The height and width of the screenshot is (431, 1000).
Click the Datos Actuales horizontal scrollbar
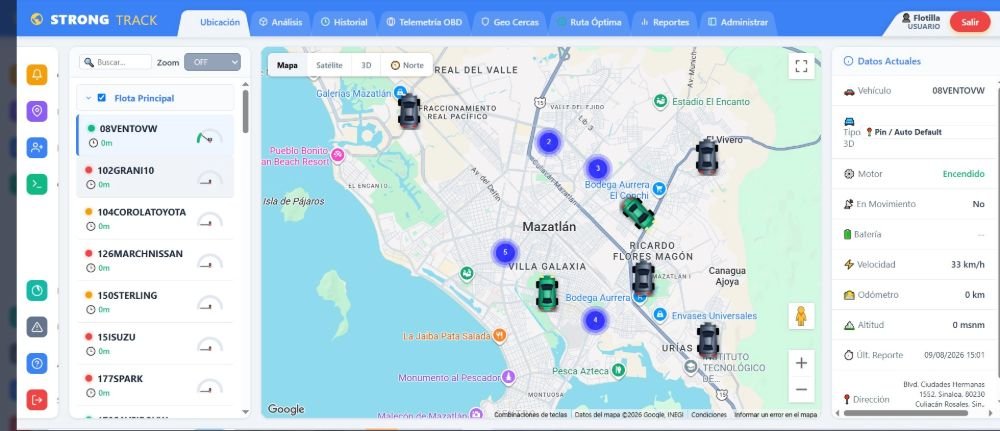pyautogui.click(x=906, y=413)
